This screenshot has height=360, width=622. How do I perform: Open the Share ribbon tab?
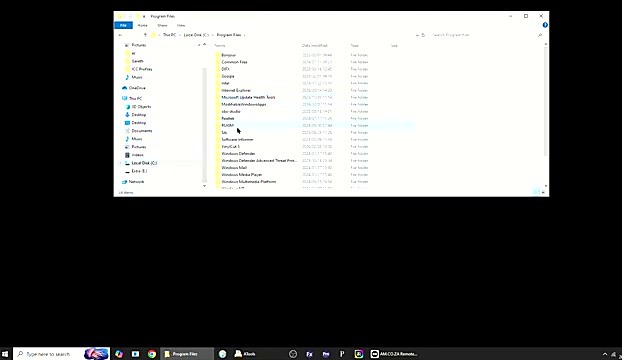tap(162, 25)
